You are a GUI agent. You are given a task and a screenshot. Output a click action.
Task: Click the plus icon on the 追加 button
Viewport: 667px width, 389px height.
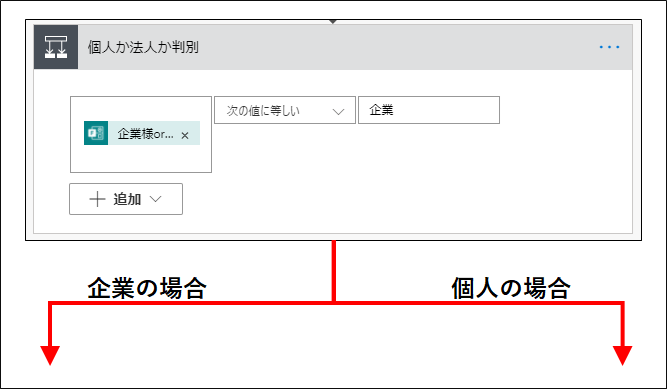pos(97,199)
